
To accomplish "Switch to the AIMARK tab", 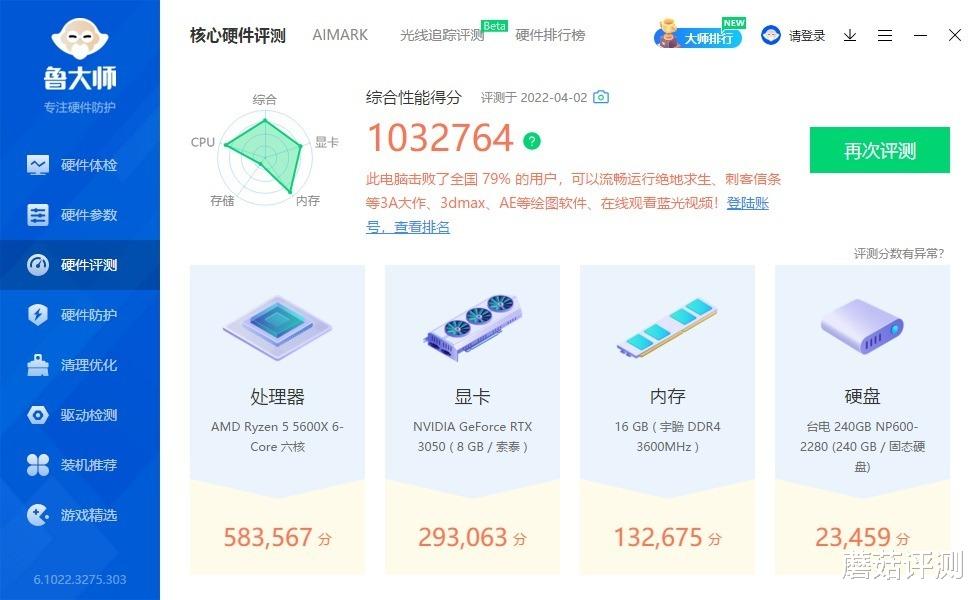I will (x=339, y=34).
